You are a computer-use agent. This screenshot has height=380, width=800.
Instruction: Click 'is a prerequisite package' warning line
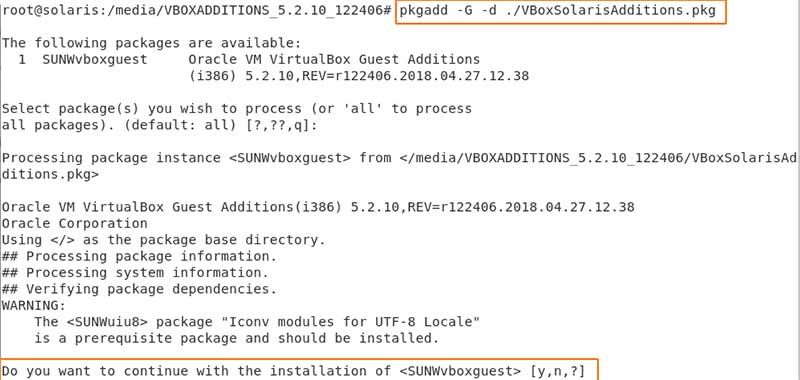[237, 339]
